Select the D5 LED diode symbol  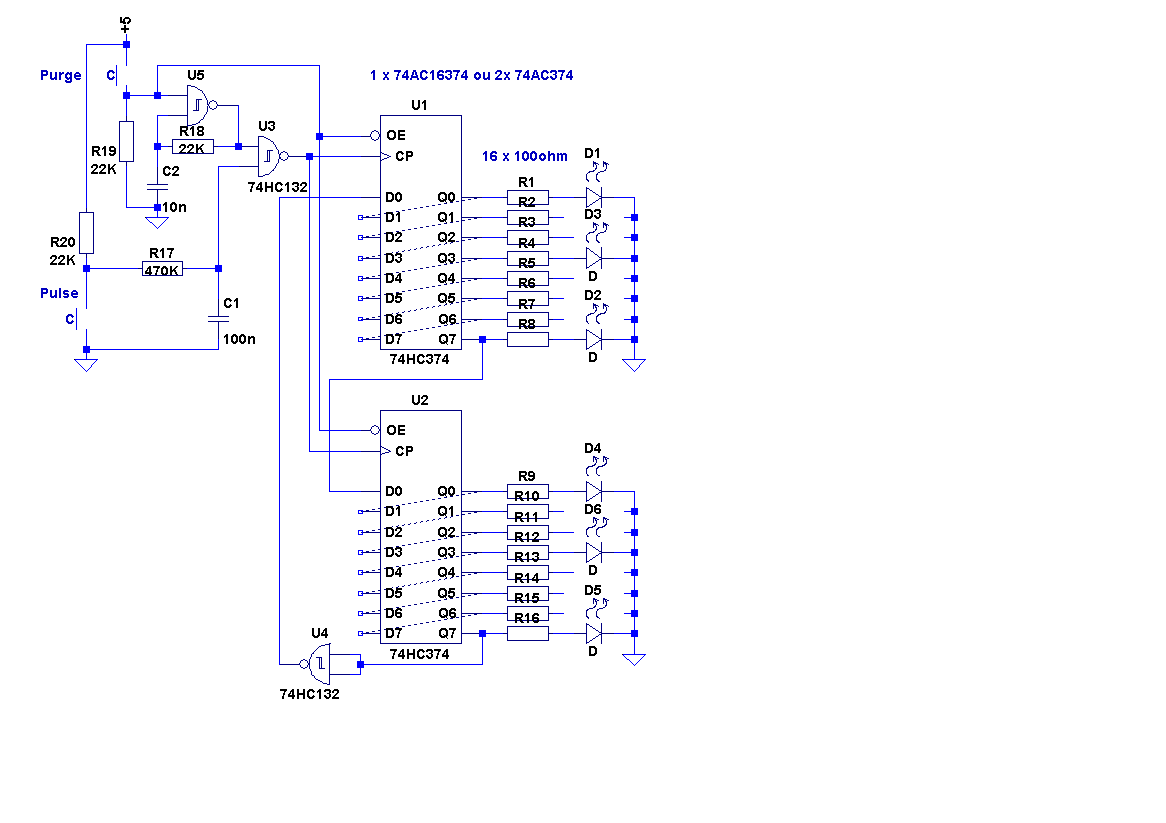(594, 633)
